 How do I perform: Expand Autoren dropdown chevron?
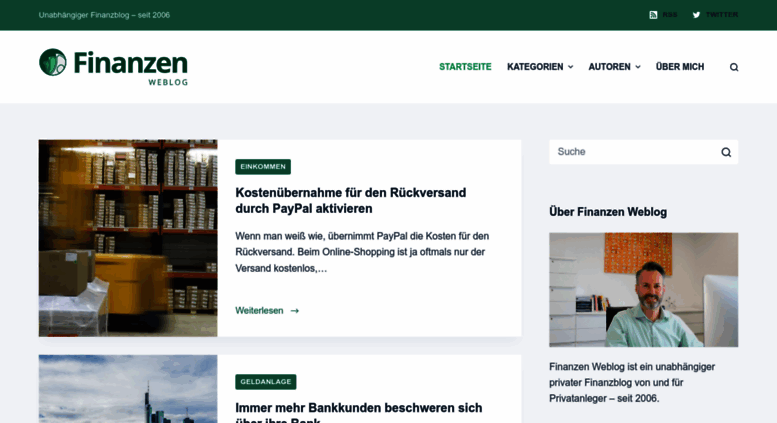click(x=638, y=67)
